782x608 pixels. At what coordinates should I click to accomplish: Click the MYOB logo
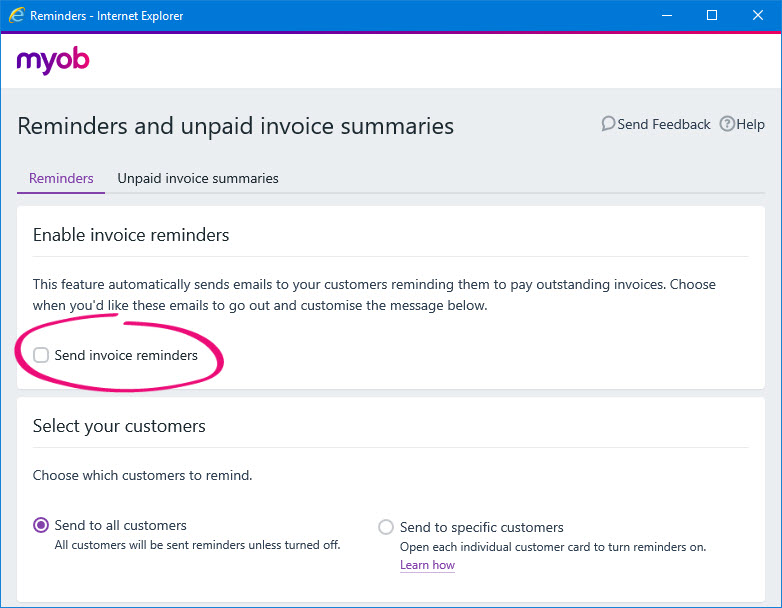[x=53, y=60]
